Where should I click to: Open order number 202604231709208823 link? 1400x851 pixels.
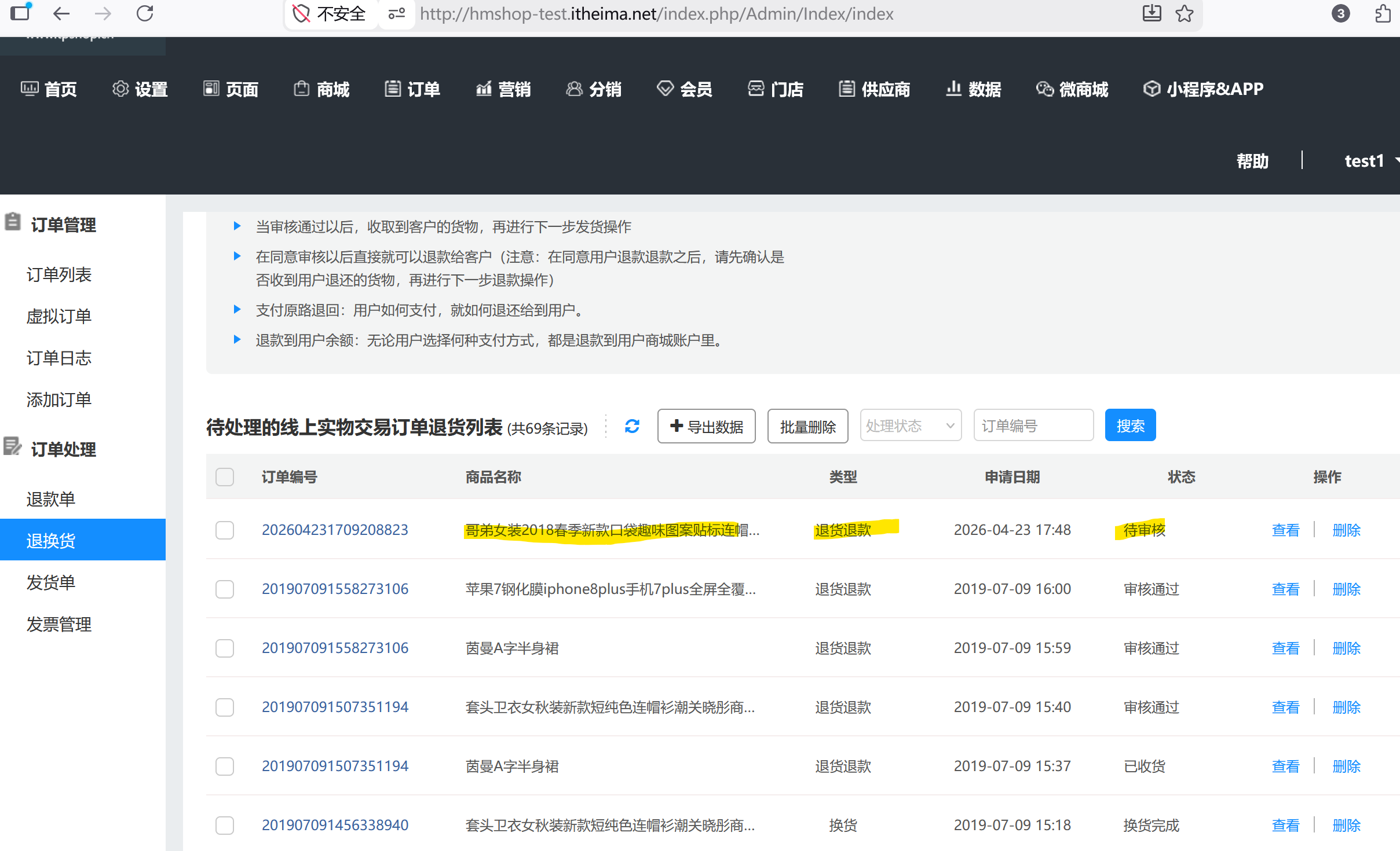coord(335,530)
